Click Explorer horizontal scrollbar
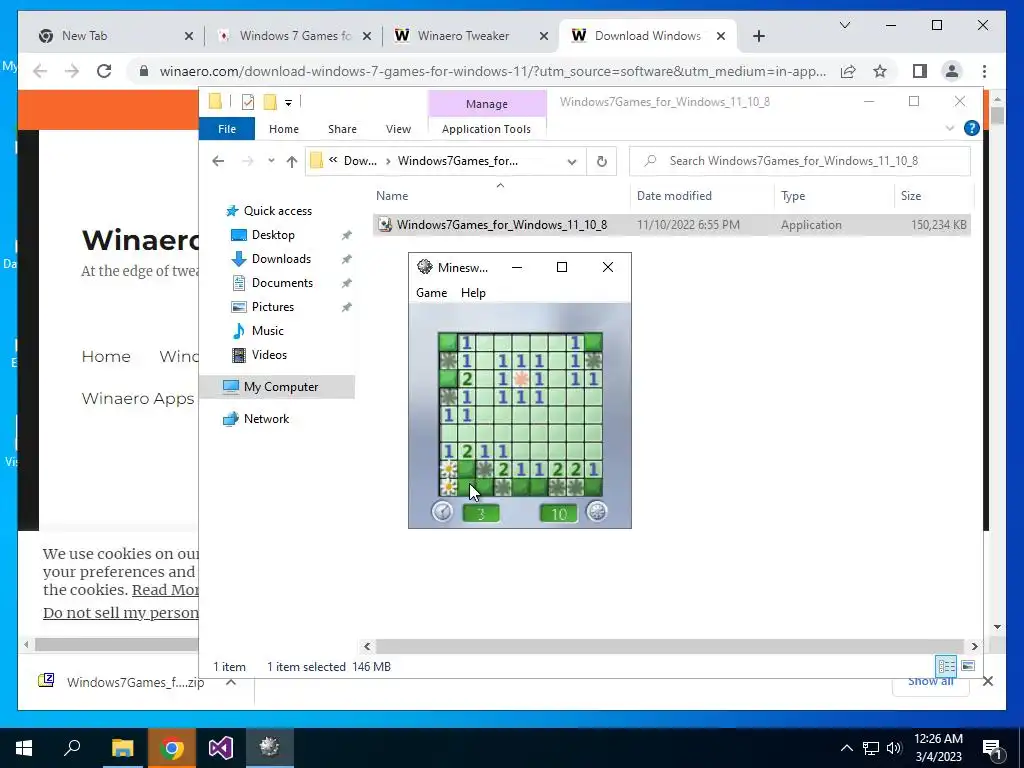Screen dimensions: 1024x768 [669, 646]
